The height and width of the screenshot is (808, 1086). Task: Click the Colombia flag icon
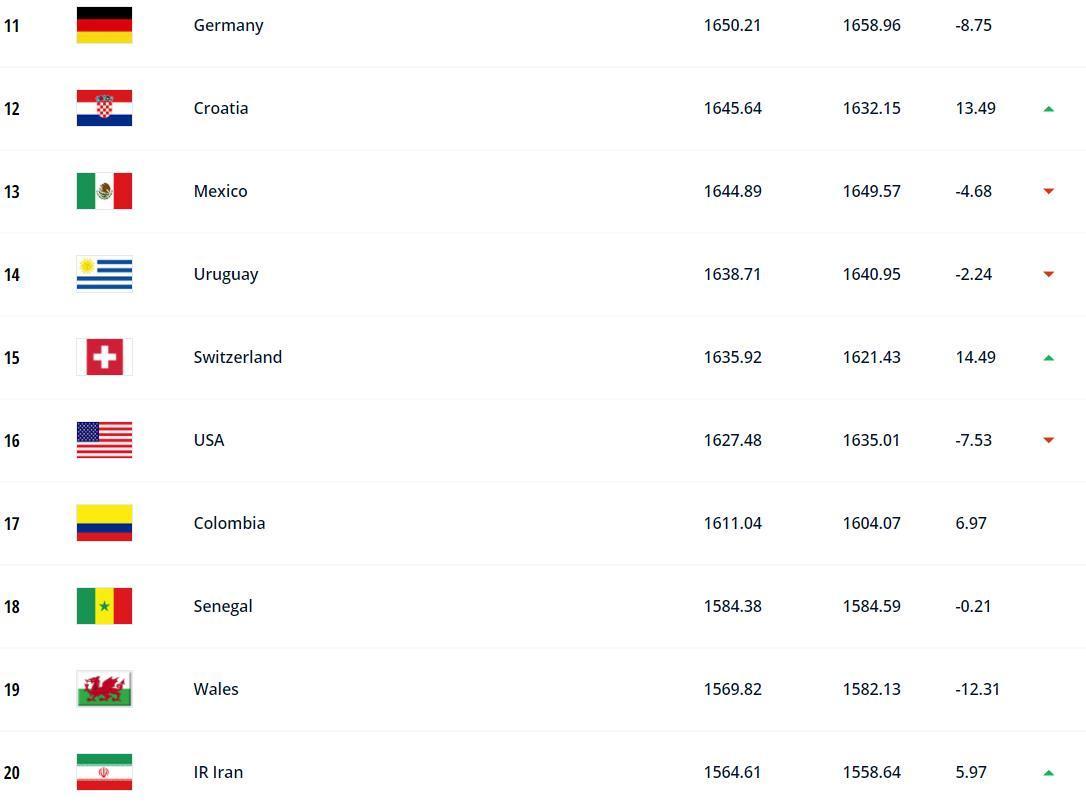(x=104, y=523)
